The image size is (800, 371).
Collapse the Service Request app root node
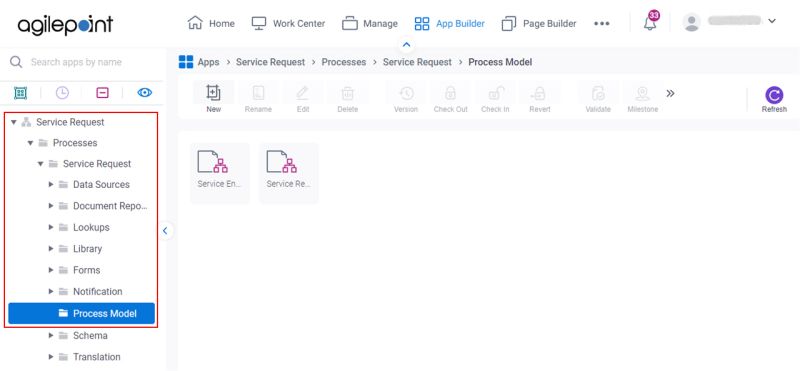point(14,122)
